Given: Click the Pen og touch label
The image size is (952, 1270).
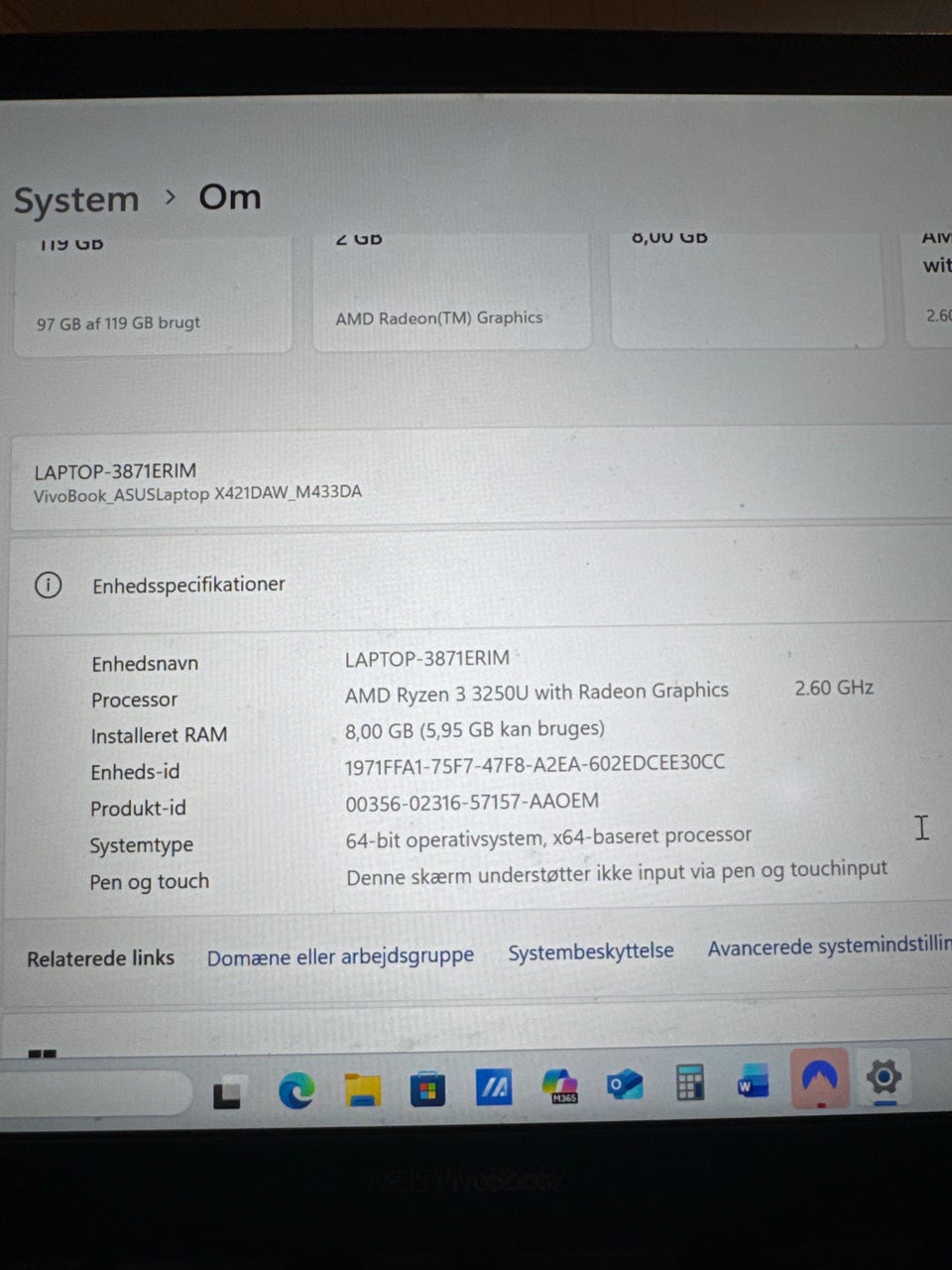Looking at the screenshot, I should point(149,882).
